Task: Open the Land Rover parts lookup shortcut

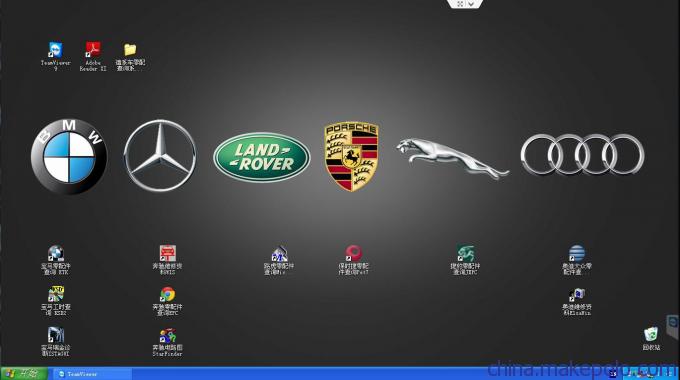Action: (x=279, y=260)
